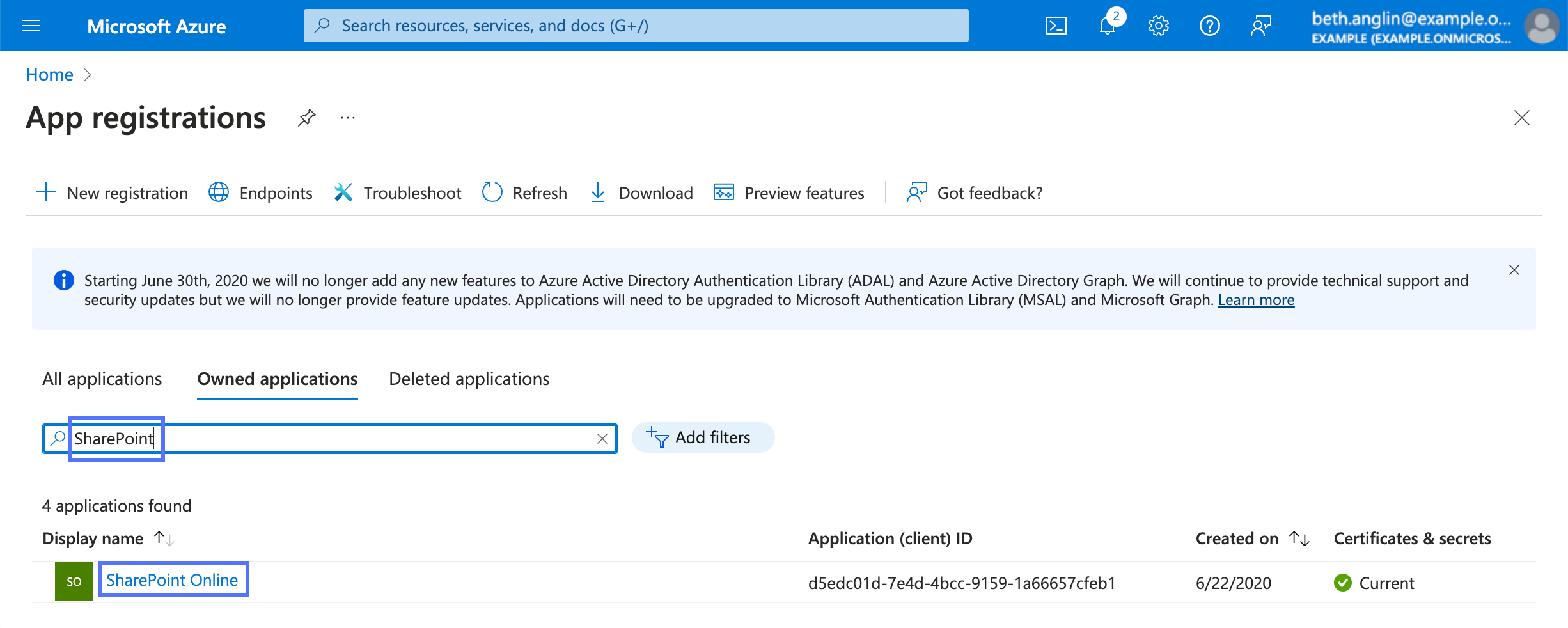
Task: Refresh the applications list
Action: point(524,192)
